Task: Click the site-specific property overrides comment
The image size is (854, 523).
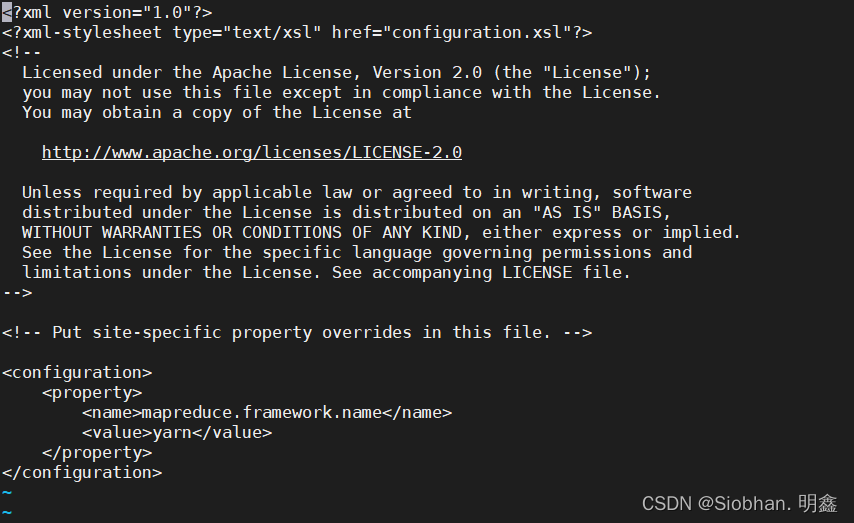Action: click(x=297, y=332)
